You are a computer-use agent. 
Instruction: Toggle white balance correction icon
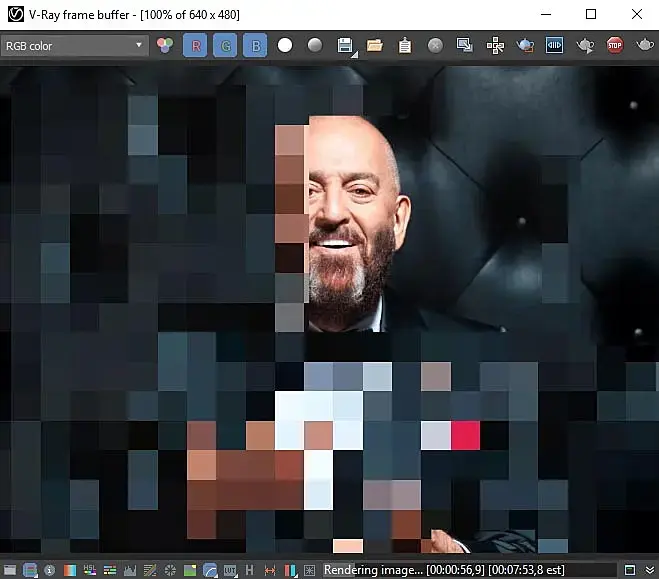70,570
